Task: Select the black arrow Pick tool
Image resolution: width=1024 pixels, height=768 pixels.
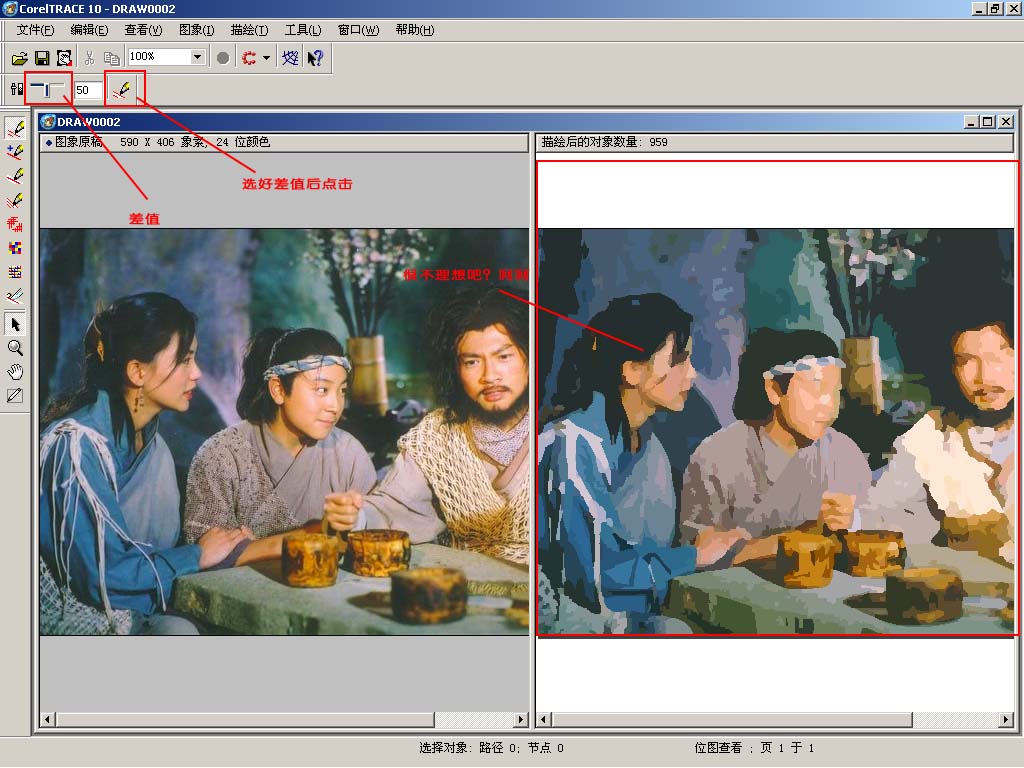Action: tap(15, 325)
